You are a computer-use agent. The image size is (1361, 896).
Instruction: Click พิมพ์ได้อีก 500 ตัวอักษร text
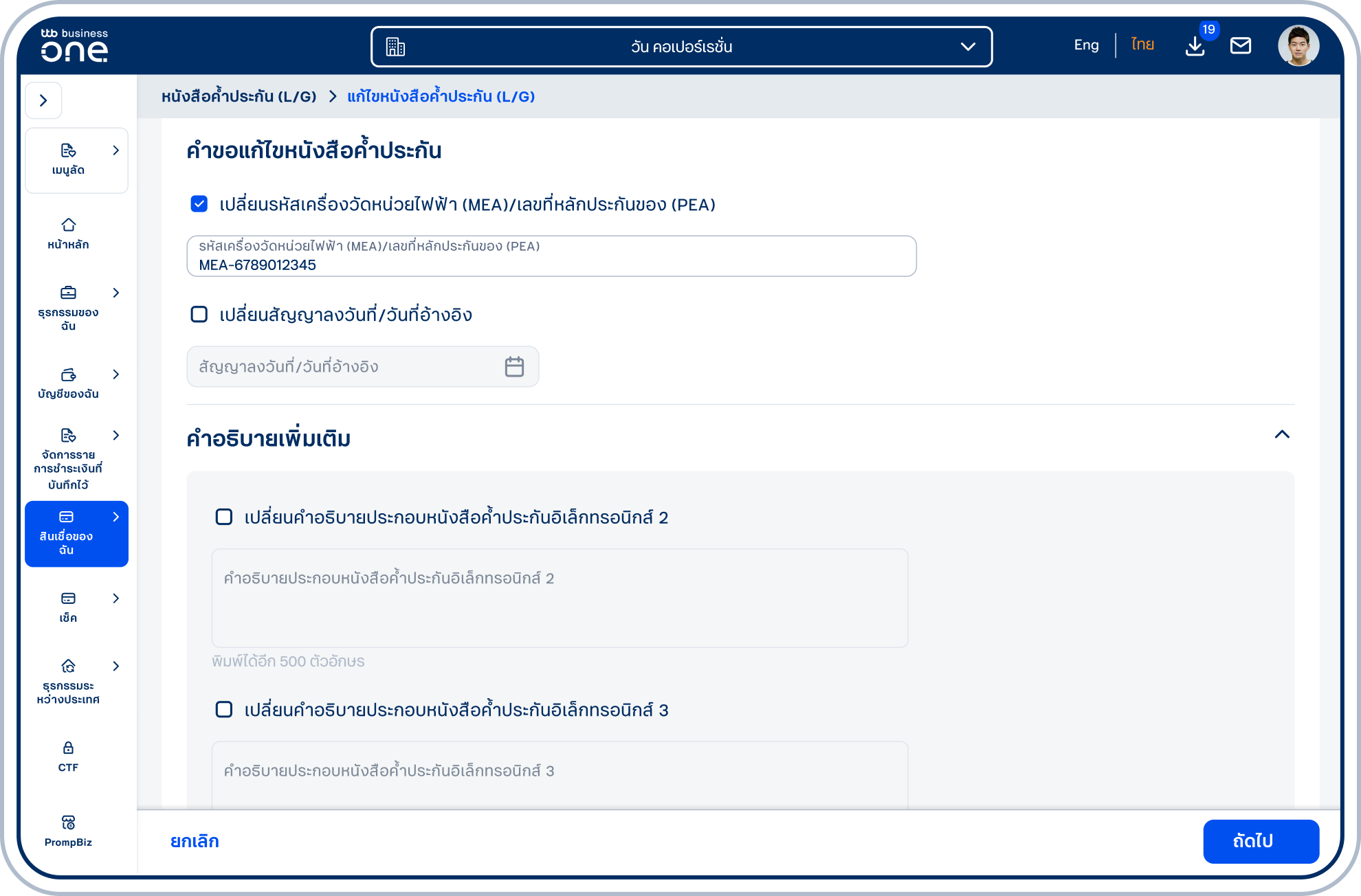288,661
